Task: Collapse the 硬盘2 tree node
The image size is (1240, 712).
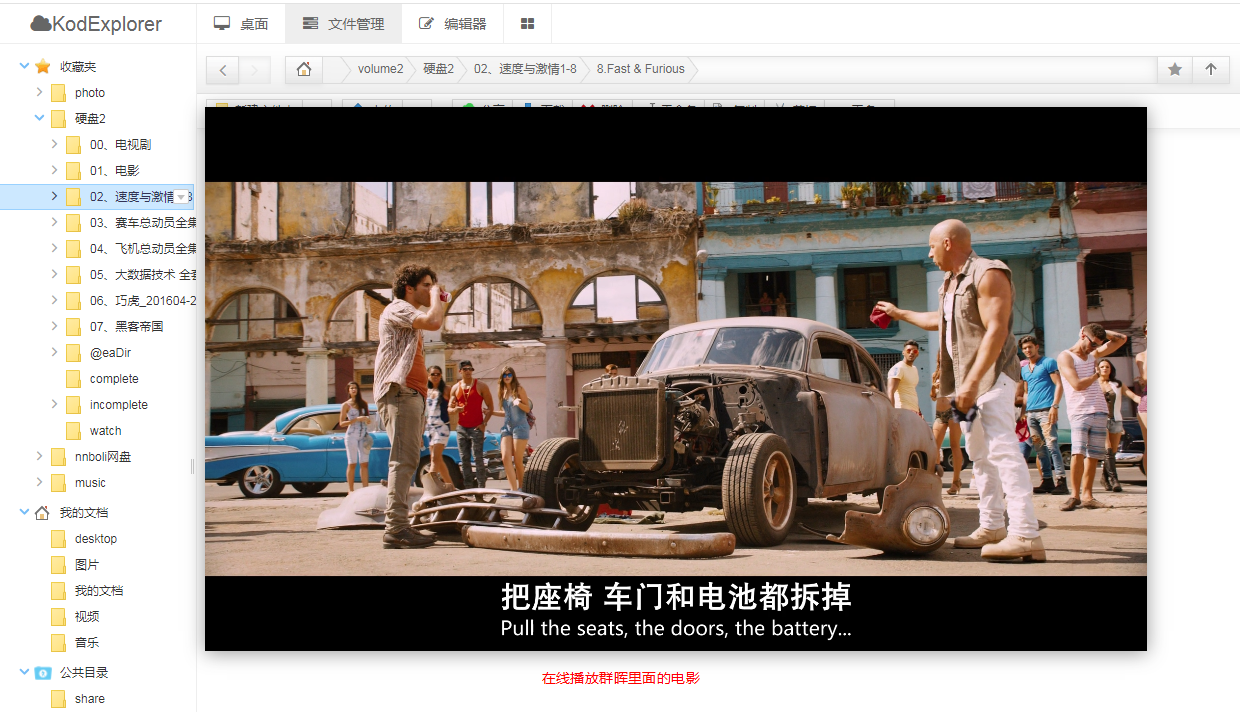Action: pos(39,118)
